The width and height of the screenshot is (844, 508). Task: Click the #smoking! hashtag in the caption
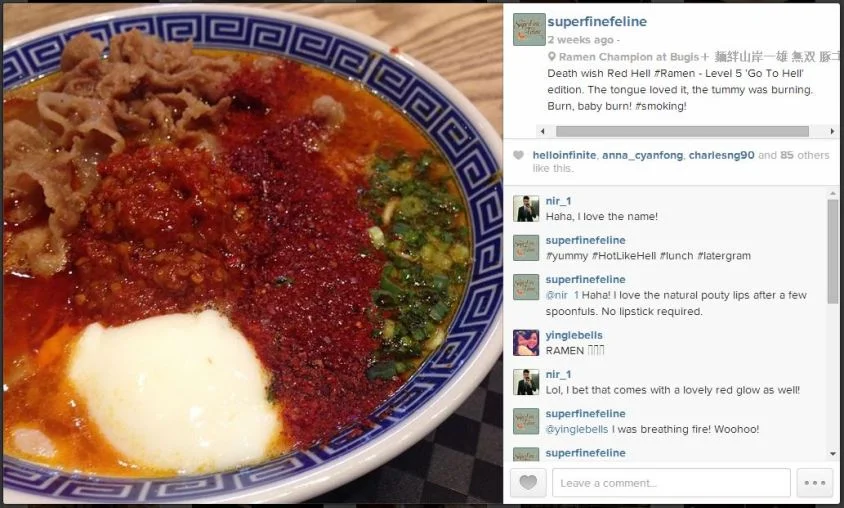click(x=660, y=106)
